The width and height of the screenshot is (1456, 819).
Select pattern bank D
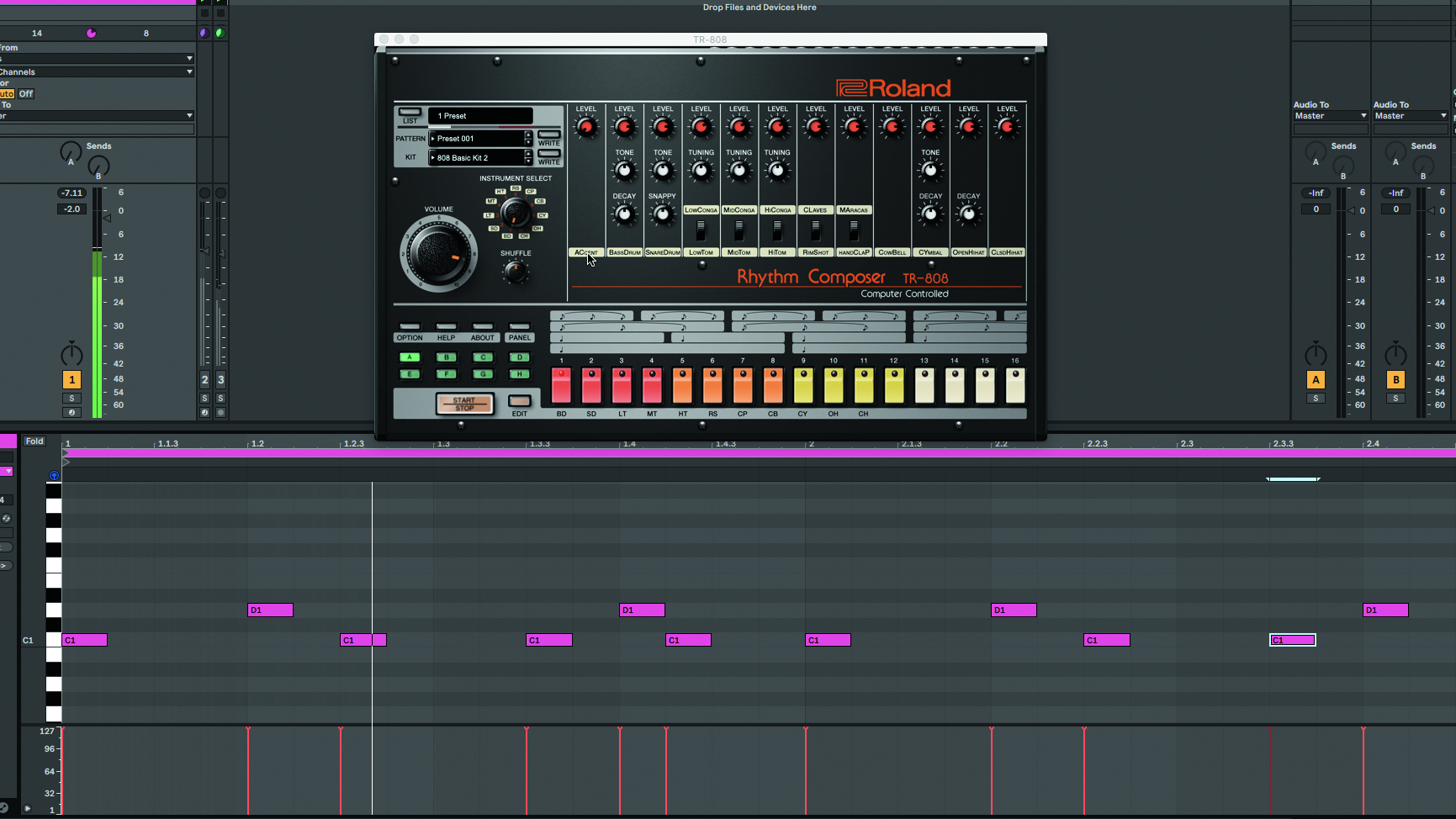[520, 357]
